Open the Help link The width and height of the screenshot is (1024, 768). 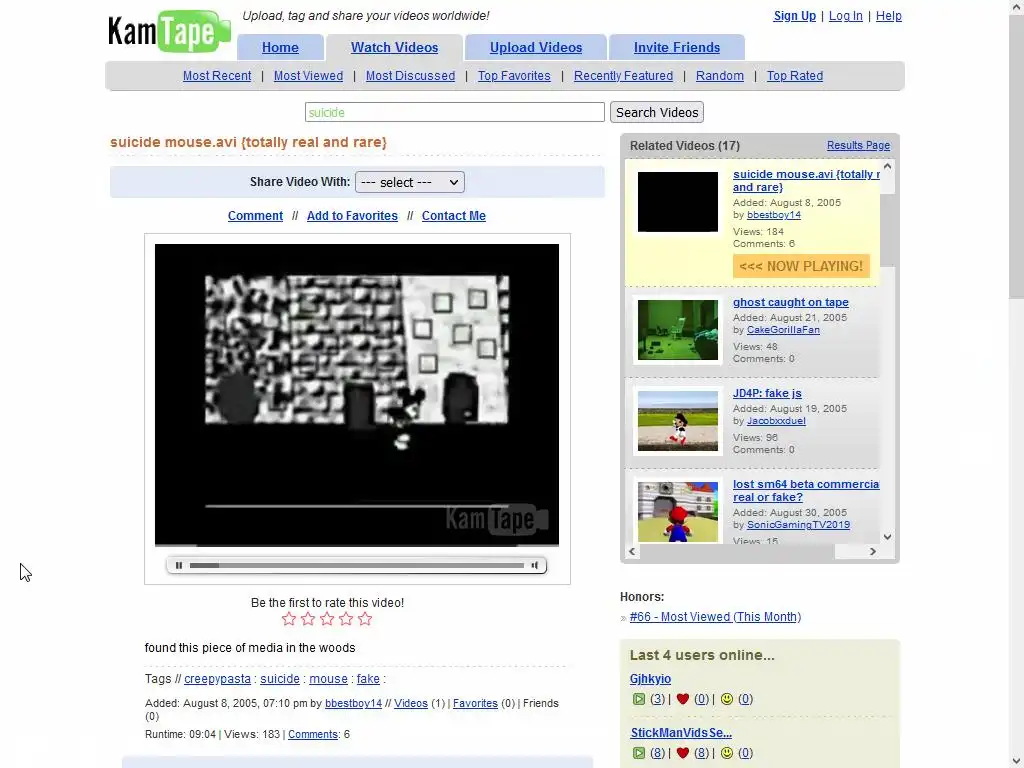click(x=889, y=16)
